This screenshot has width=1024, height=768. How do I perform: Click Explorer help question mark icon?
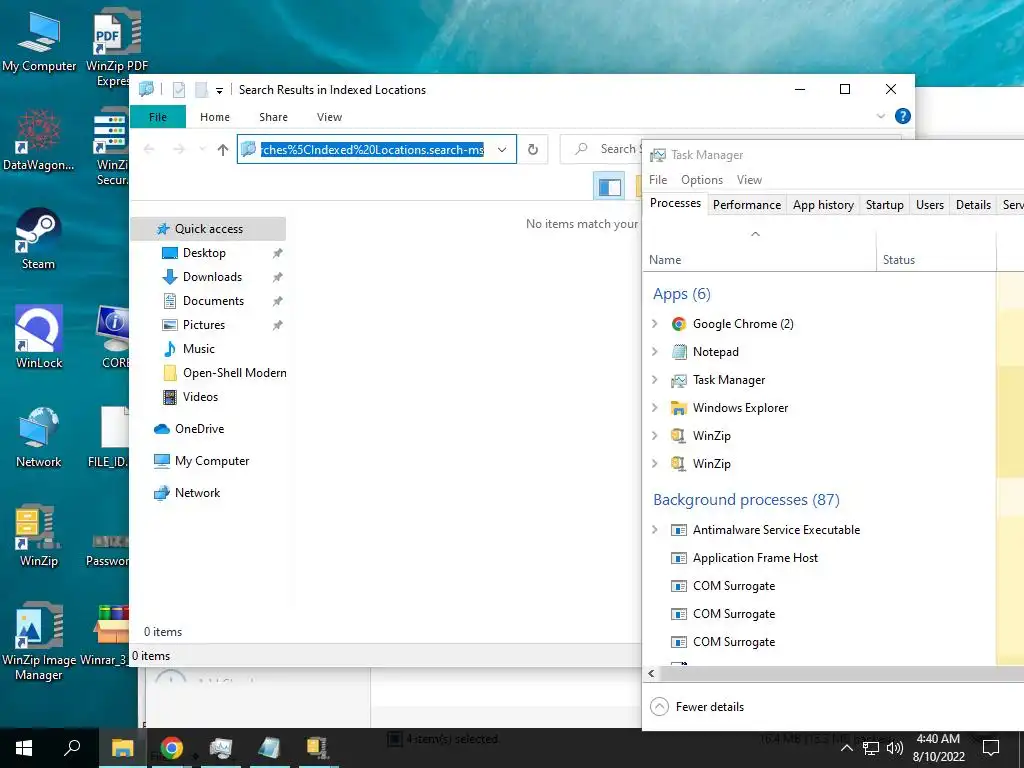click(x=903, y=116)
